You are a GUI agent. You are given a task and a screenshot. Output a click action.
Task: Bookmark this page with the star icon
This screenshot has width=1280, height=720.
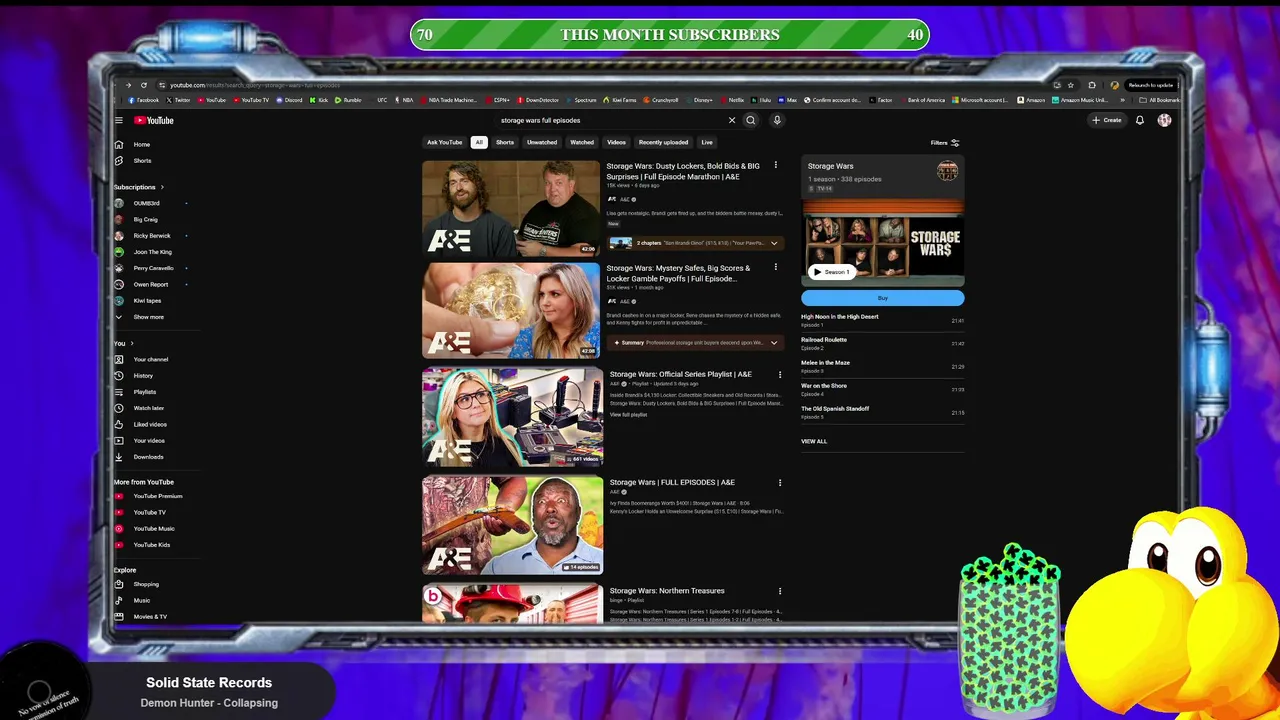[1070, 85]
